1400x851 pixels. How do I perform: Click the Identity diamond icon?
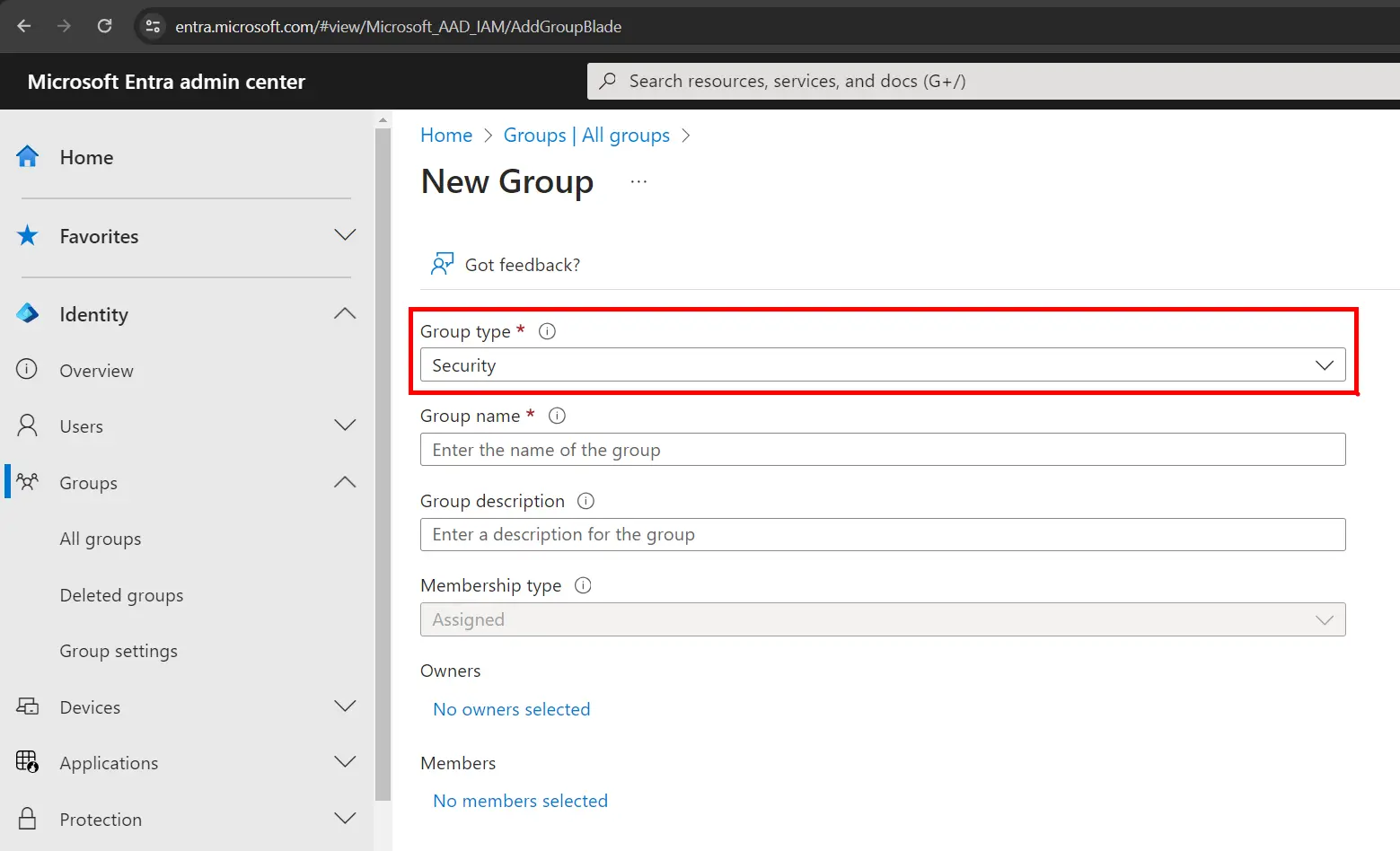[28, 314]
